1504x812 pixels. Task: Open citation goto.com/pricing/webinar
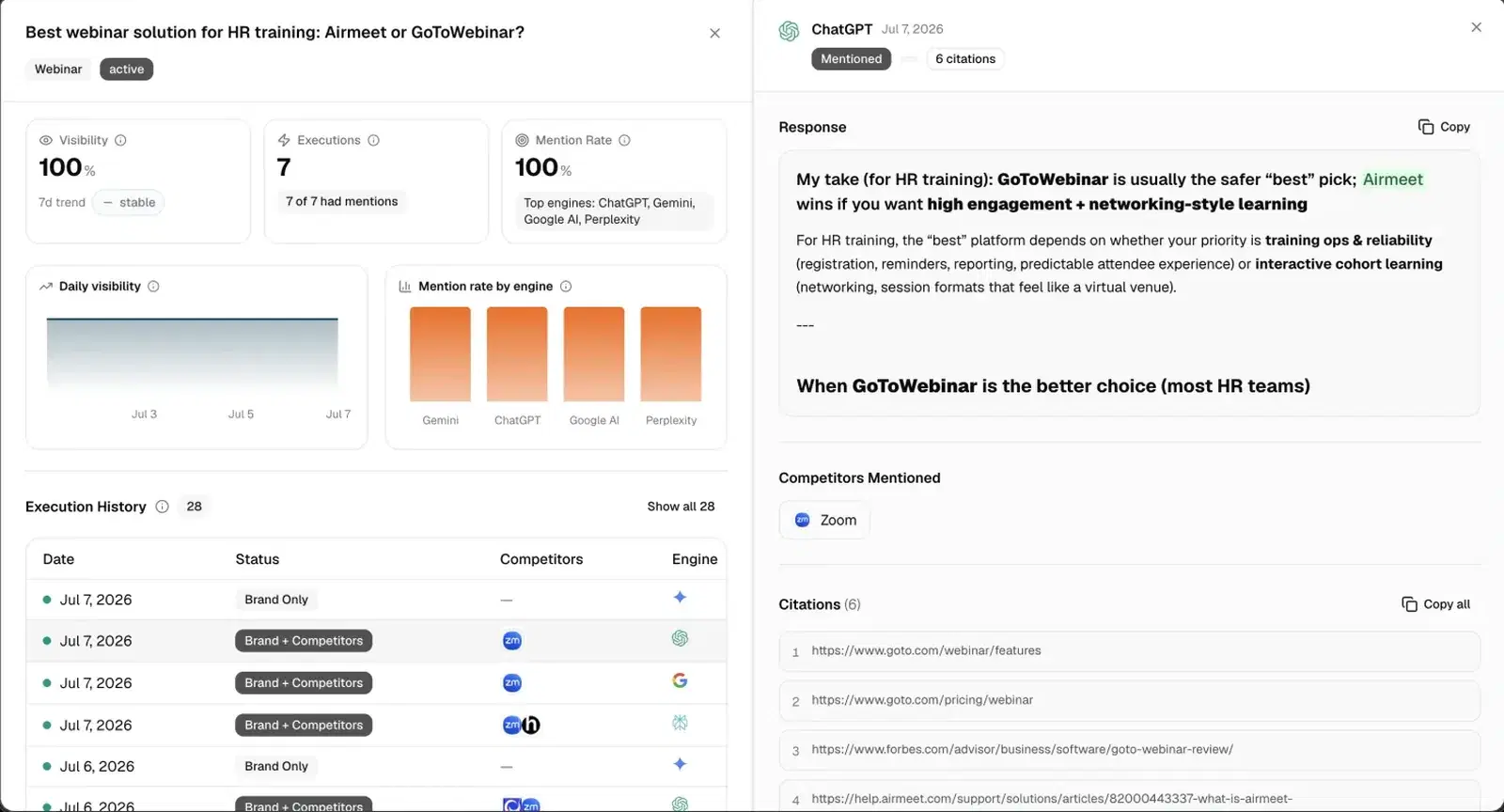[1129, 701]
